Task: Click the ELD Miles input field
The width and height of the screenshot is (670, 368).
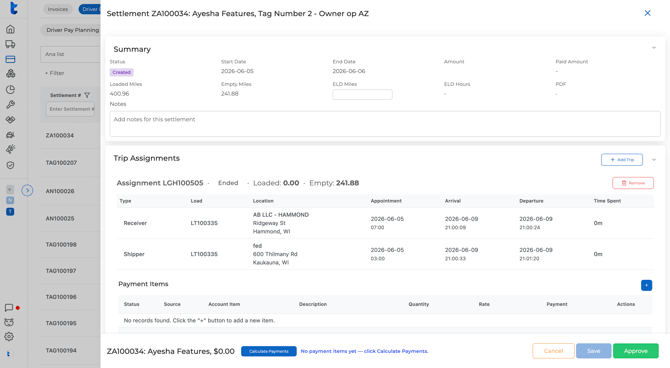Action: coord(362,94)
